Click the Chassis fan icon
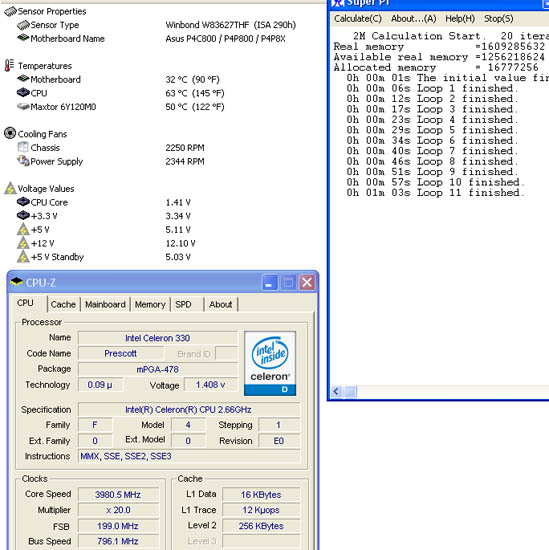Image resolution: width=549 pixels, height=550 pixels. (23, 147)
